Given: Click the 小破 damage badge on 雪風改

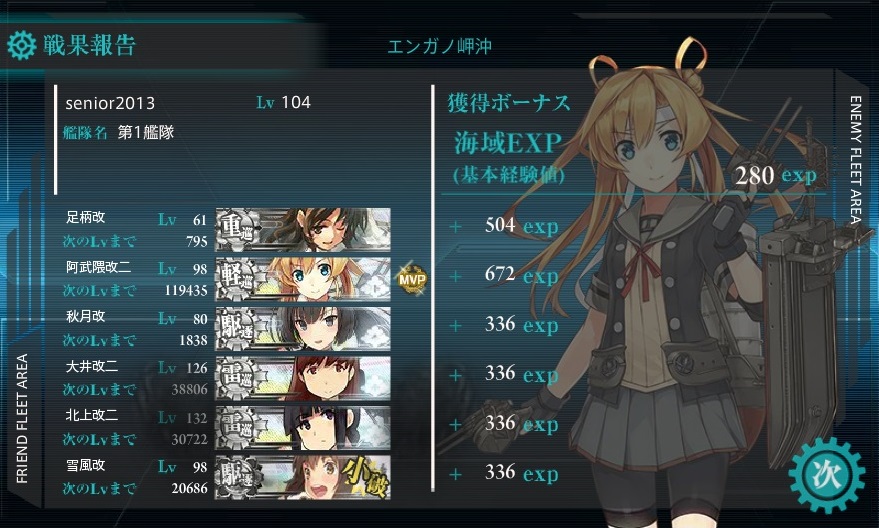Looking at the screenshot, I should point(365,478).
